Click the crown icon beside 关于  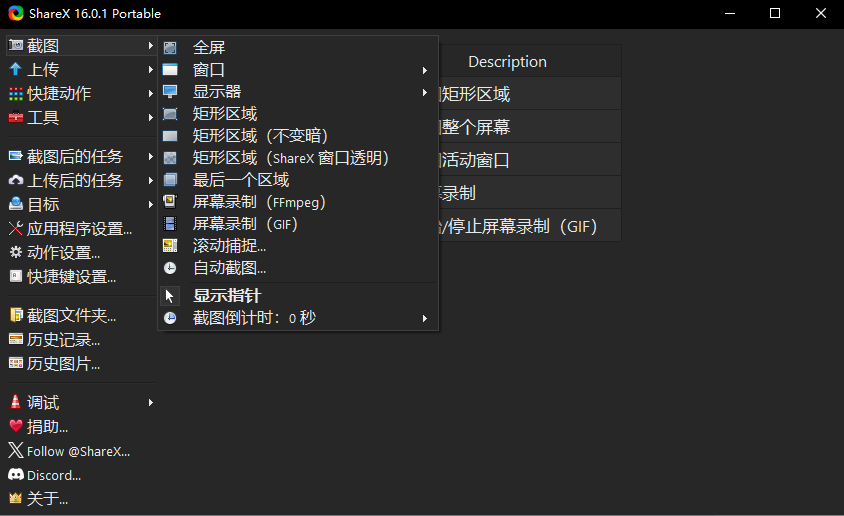tap(16, 499)
